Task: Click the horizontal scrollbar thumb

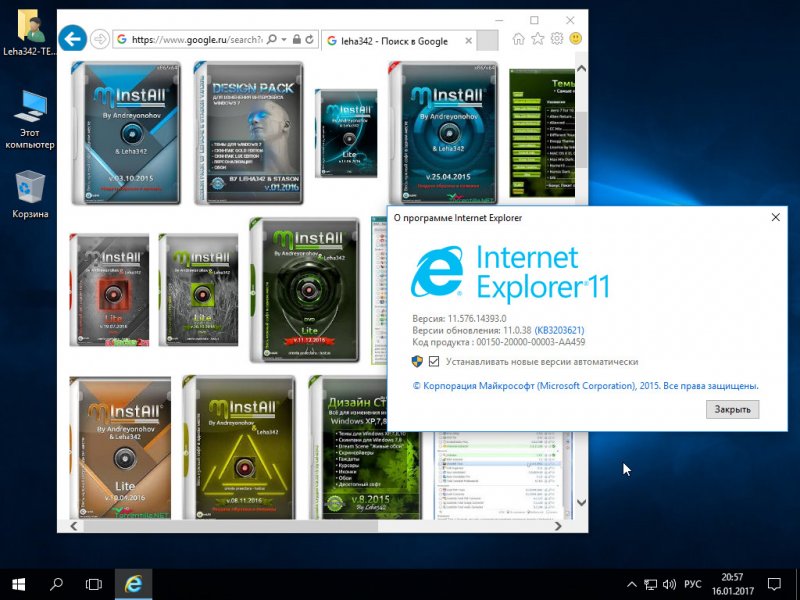Action: 230,526
